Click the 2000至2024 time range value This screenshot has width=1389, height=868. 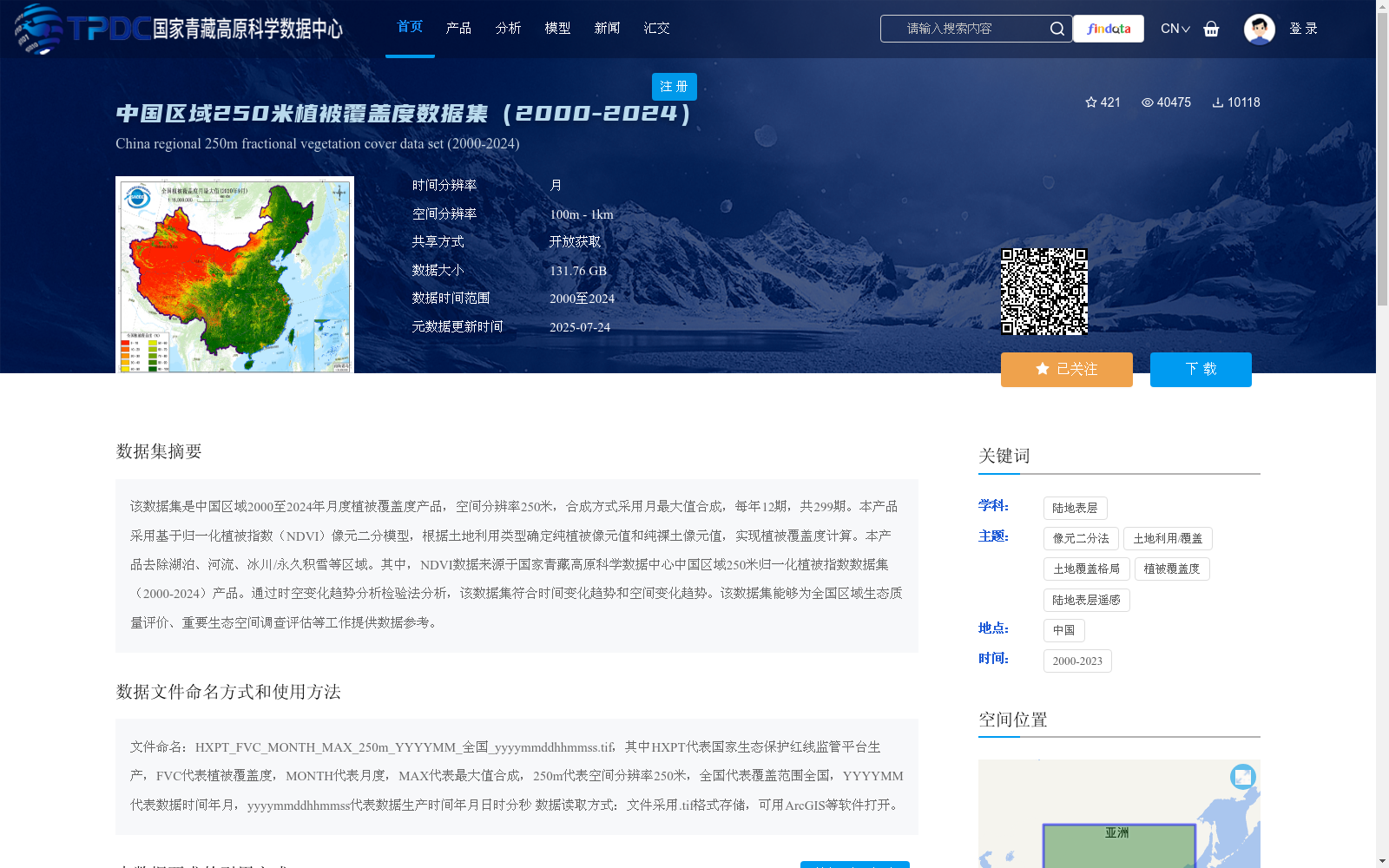coord(582,299)
